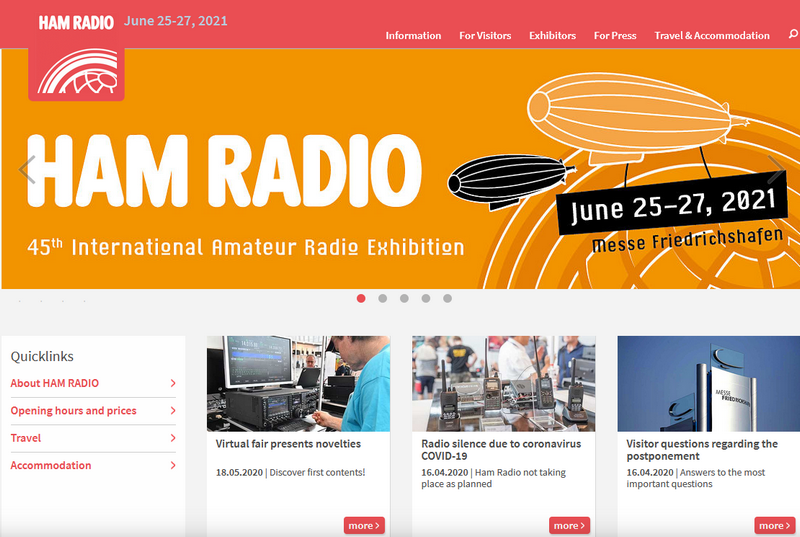
Task: Click the HAM RADIO dome logo
Action: tap(77, 72)
